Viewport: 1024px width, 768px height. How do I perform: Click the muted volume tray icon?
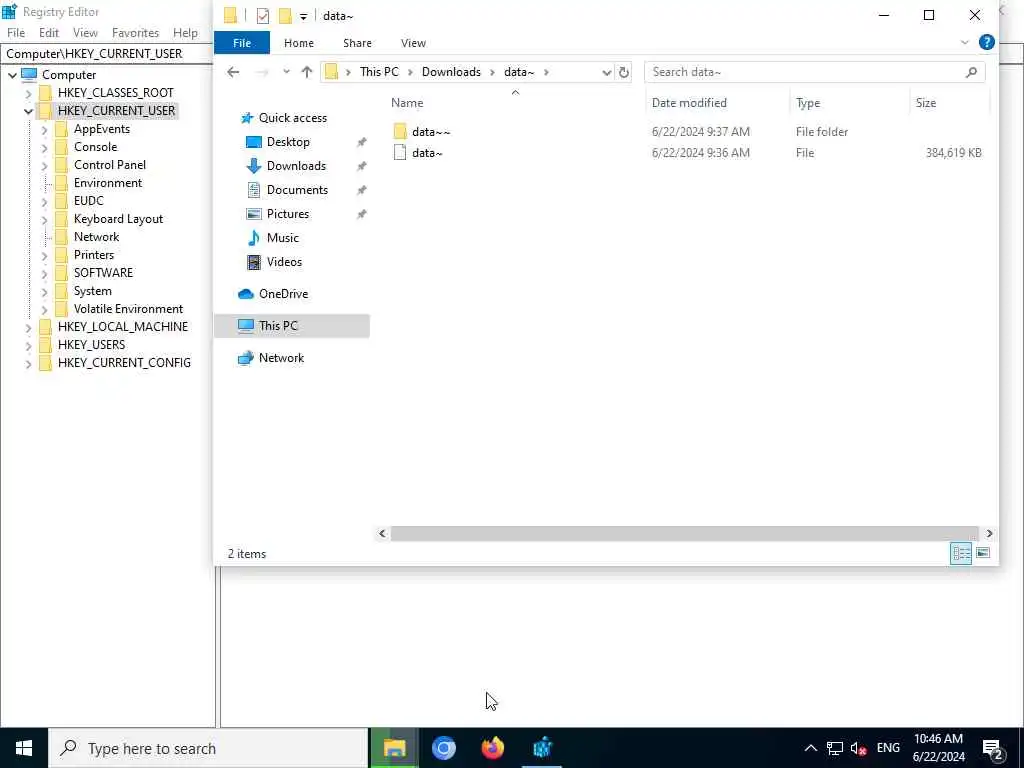[859, 748]
